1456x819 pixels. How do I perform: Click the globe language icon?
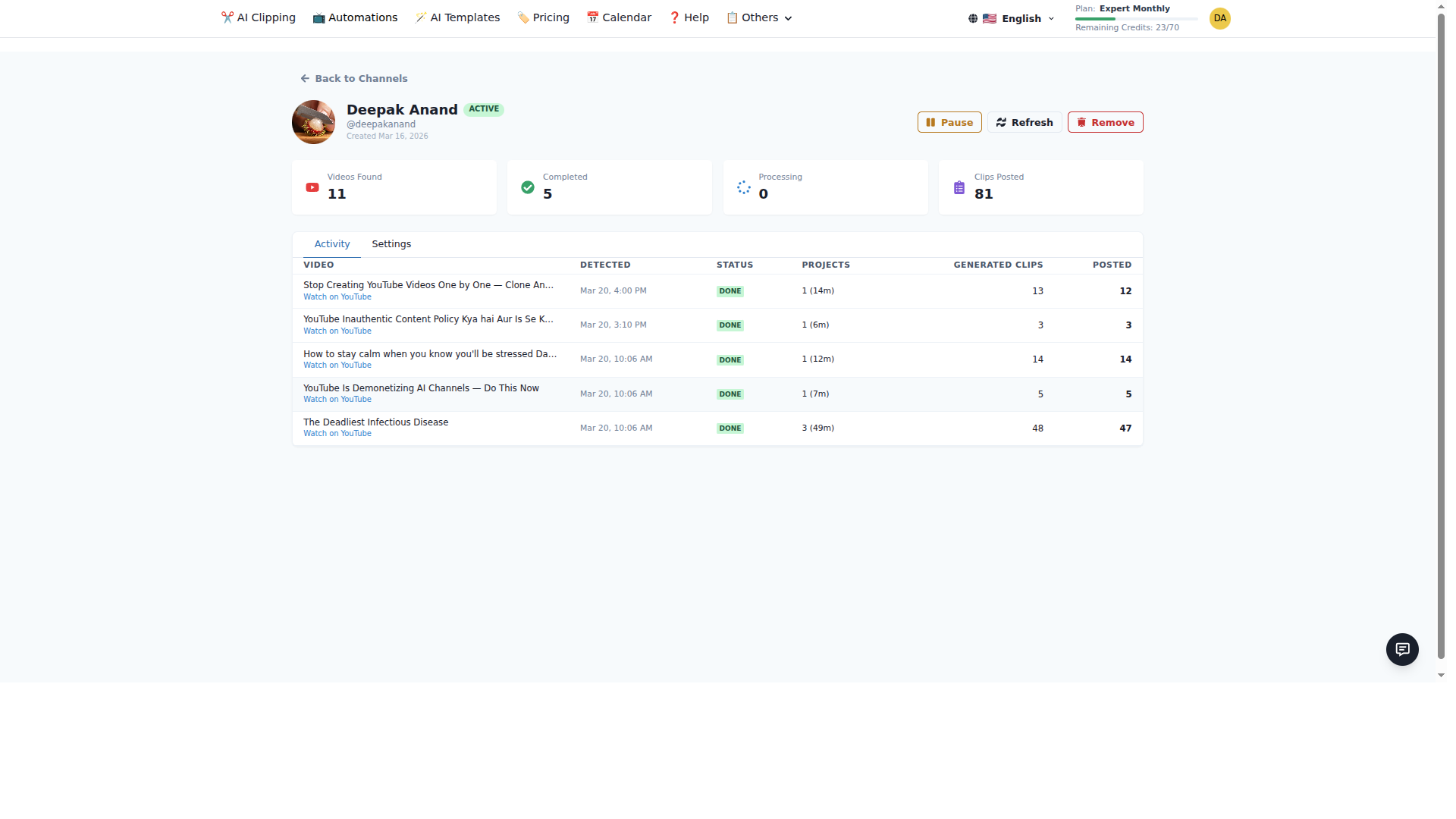973,18
